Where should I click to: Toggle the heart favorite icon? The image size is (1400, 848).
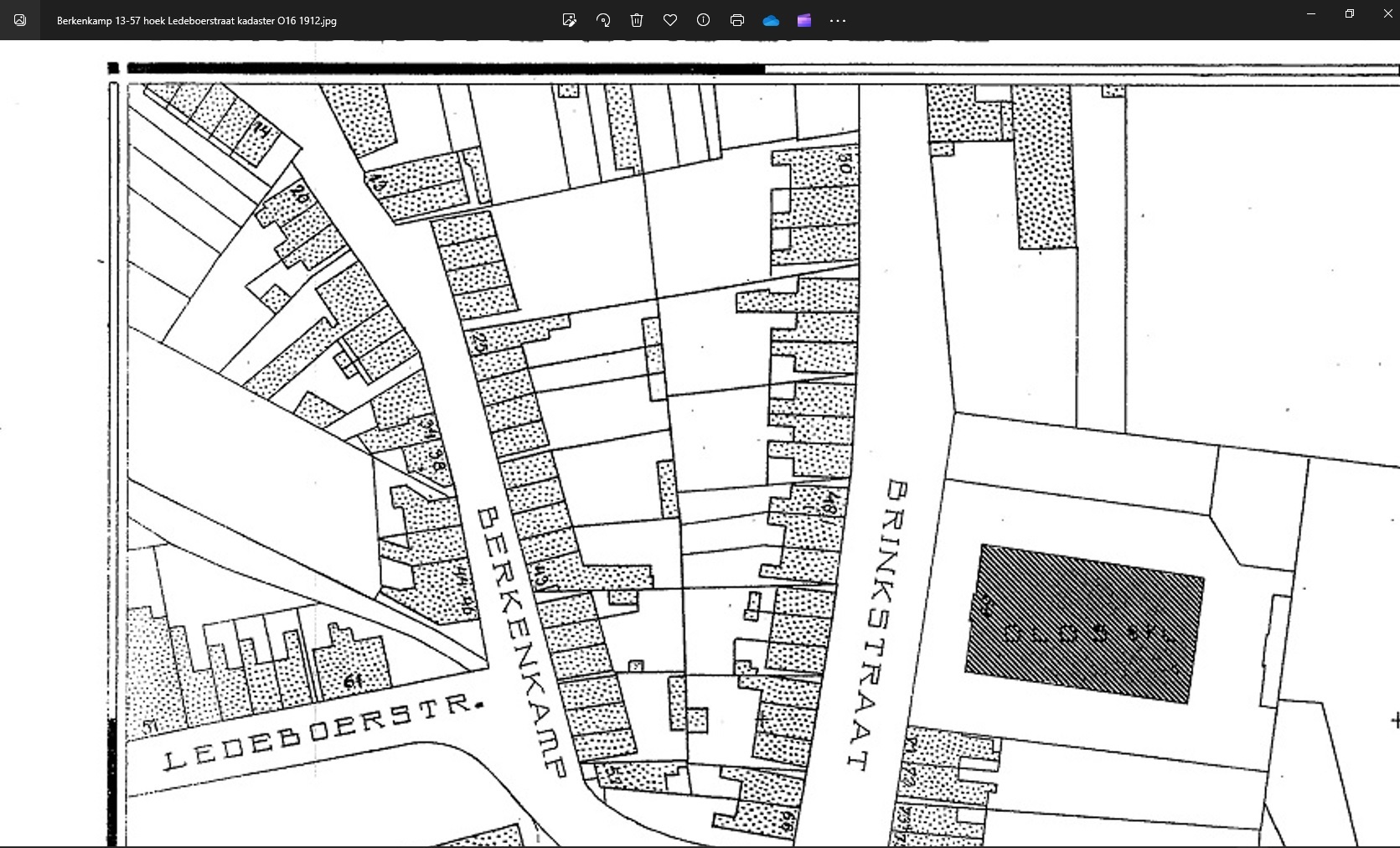pos(670,20)
